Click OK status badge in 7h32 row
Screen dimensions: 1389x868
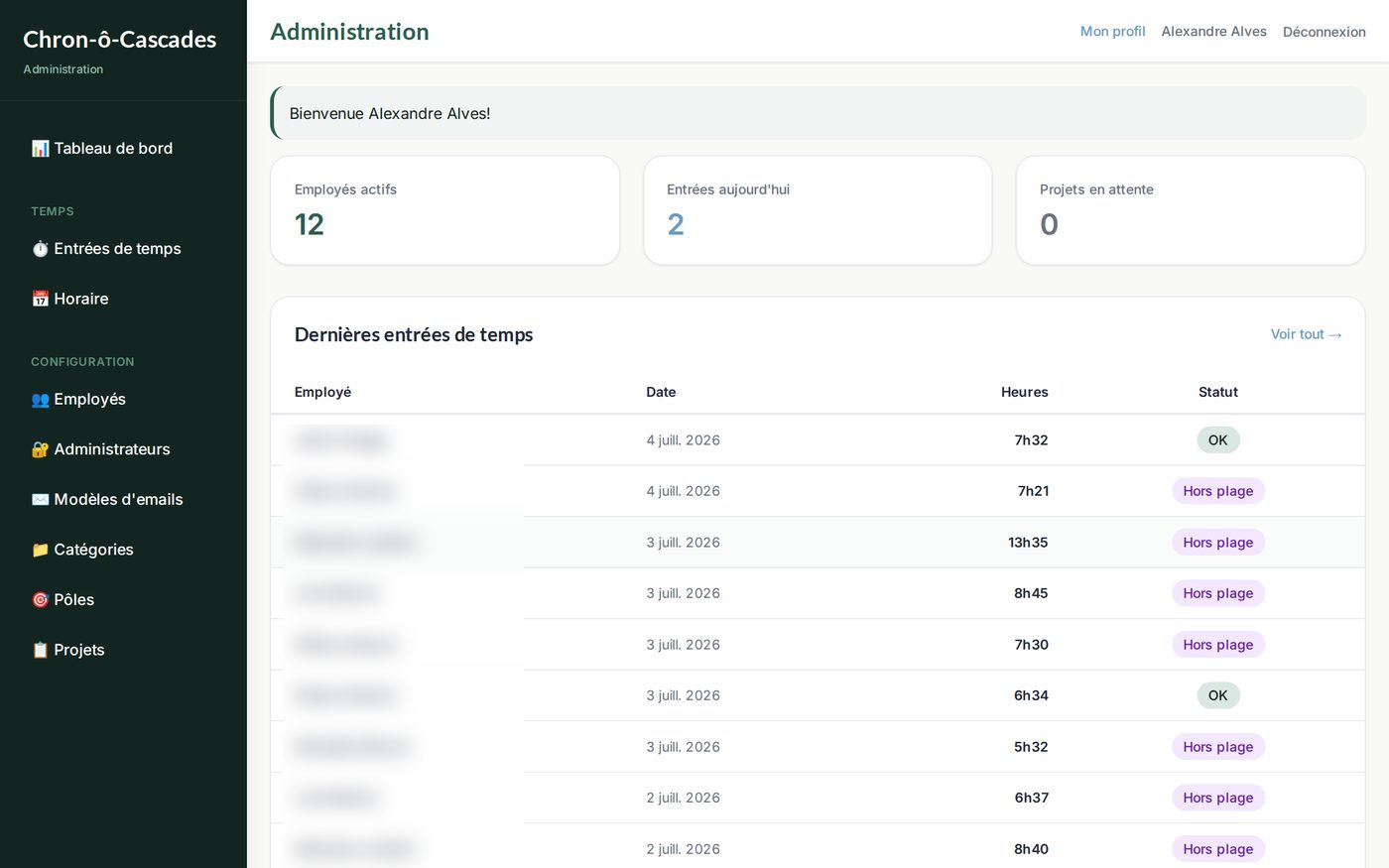pyautogui.click(x=1218, y=440)
